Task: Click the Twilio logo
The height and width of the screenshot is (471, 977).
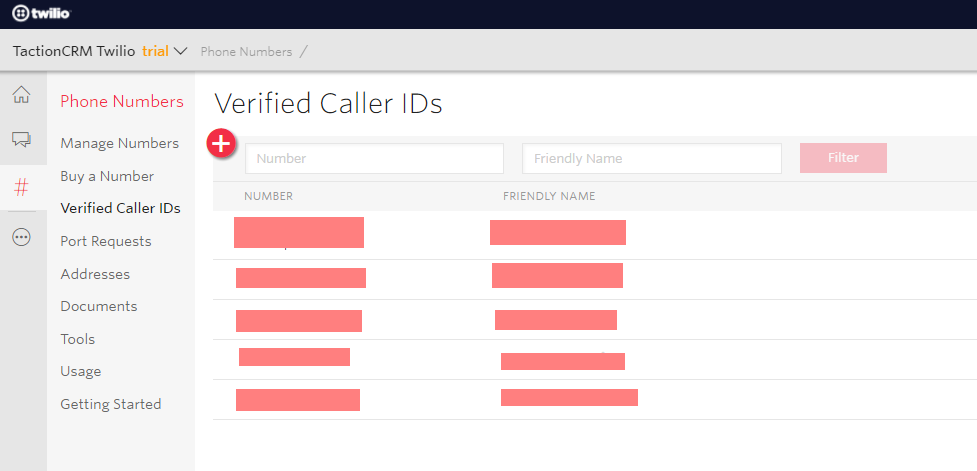Action: 41,13
